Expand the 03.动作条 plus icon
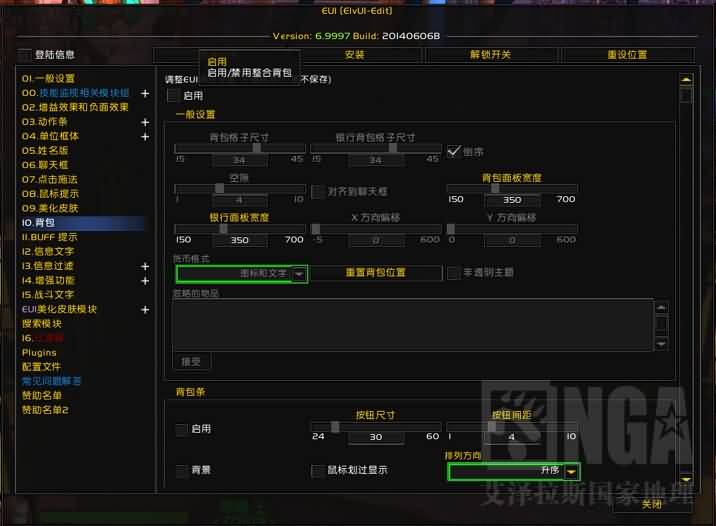 (x=145, y=122)
